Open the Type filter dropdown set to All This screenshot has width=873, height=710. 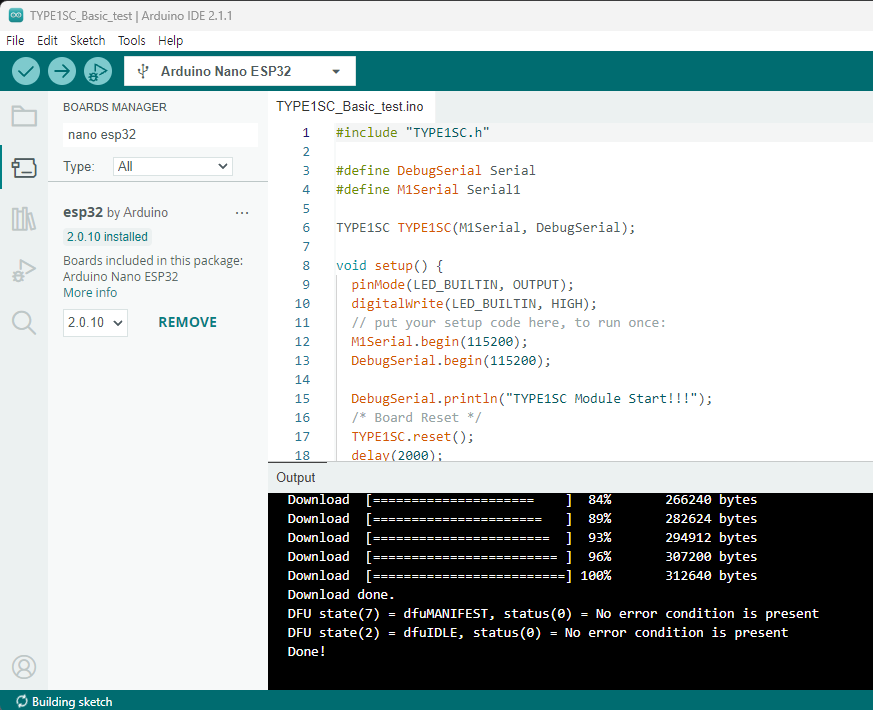point(173,167)
